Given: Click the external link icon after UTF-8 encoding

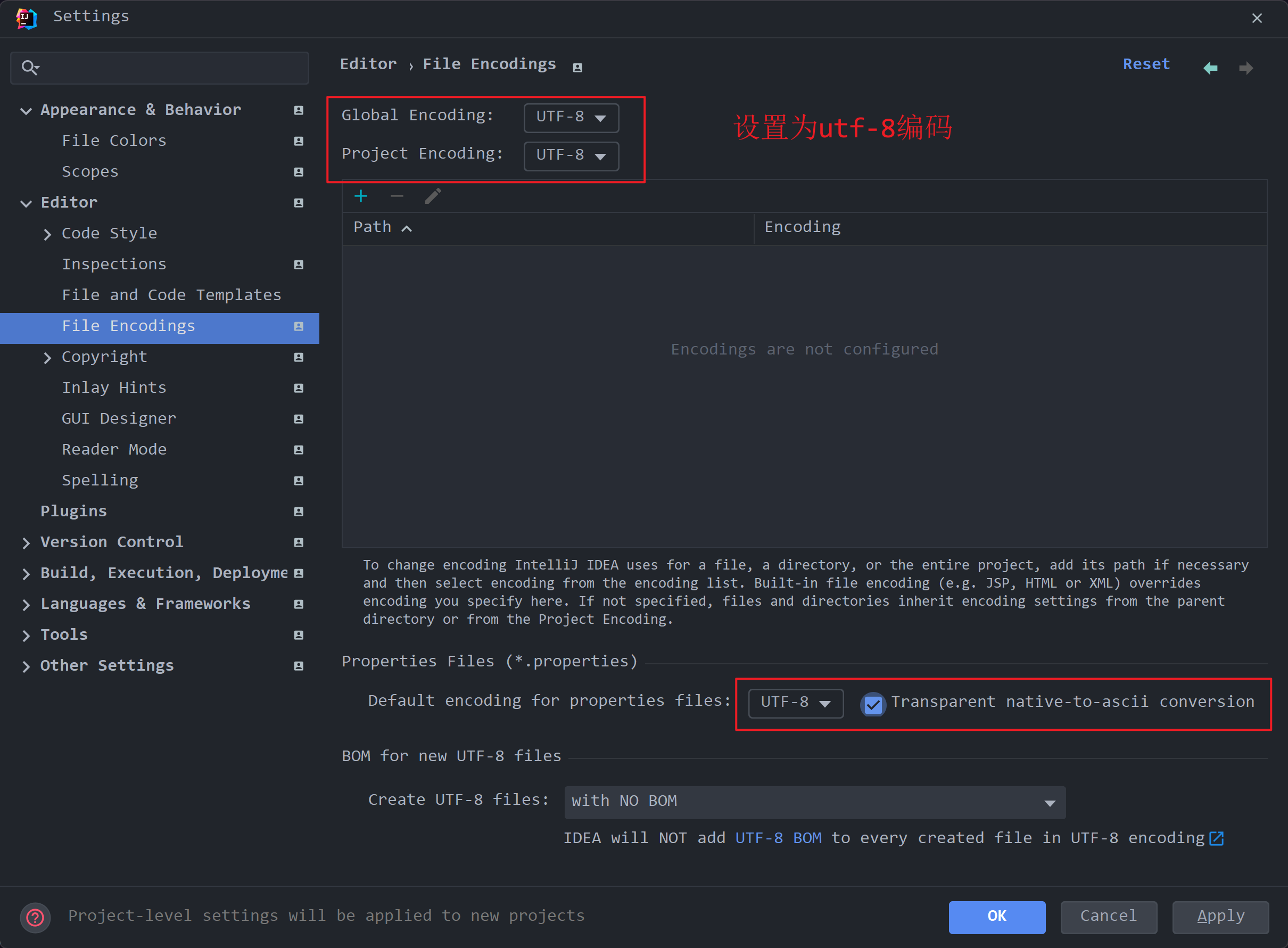Looking at the screenshot, I should [x=1216, y=838].
